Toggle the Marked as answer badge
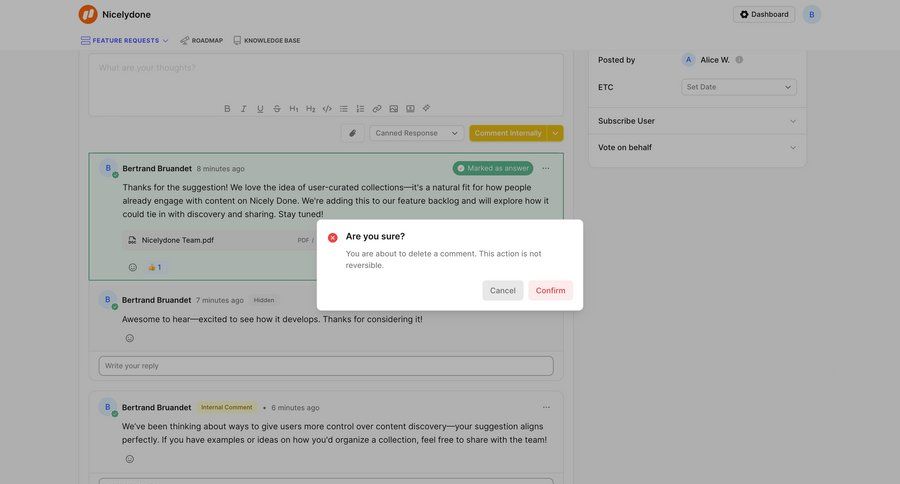The height and width of the screenshot is (484, 900). pyautogui.click(x=493, y=168)
